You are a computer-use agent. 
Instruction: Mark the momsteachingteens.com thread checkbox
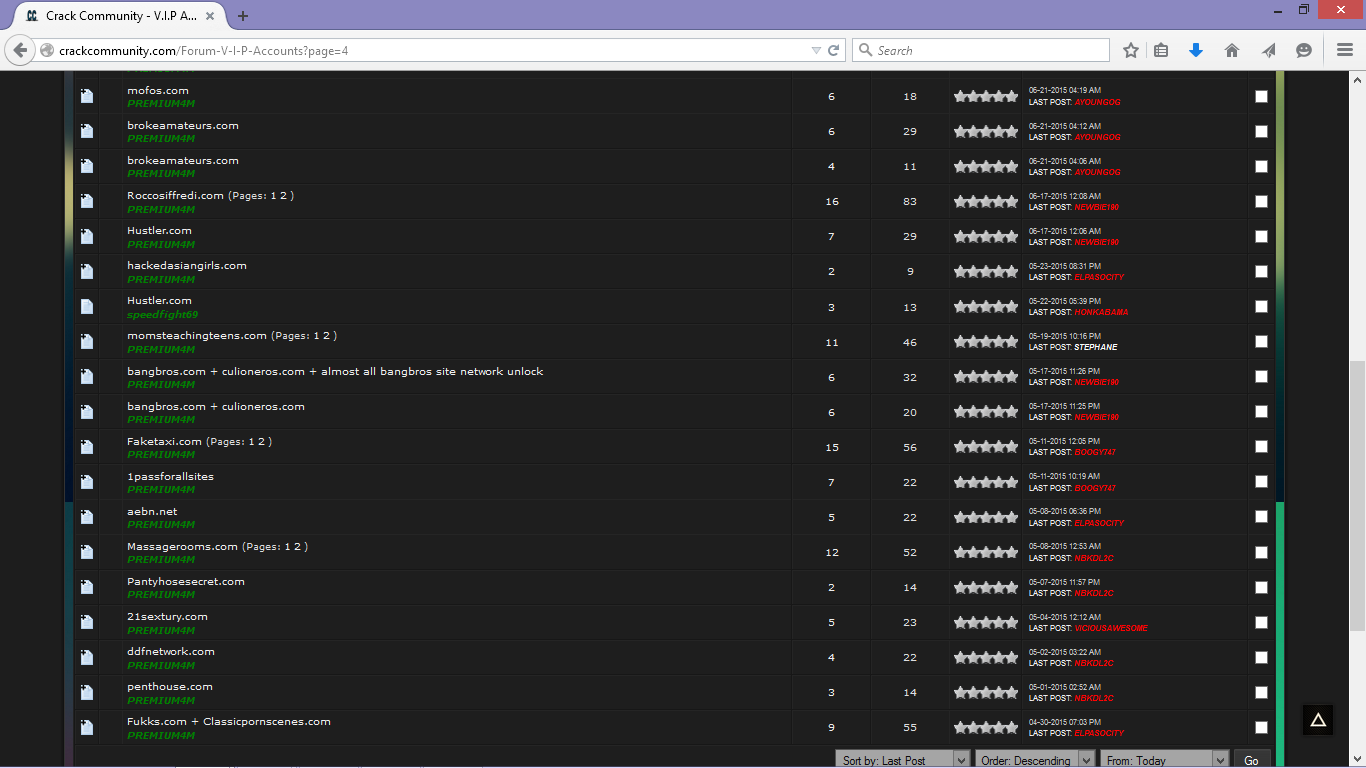pos(1261,341)
